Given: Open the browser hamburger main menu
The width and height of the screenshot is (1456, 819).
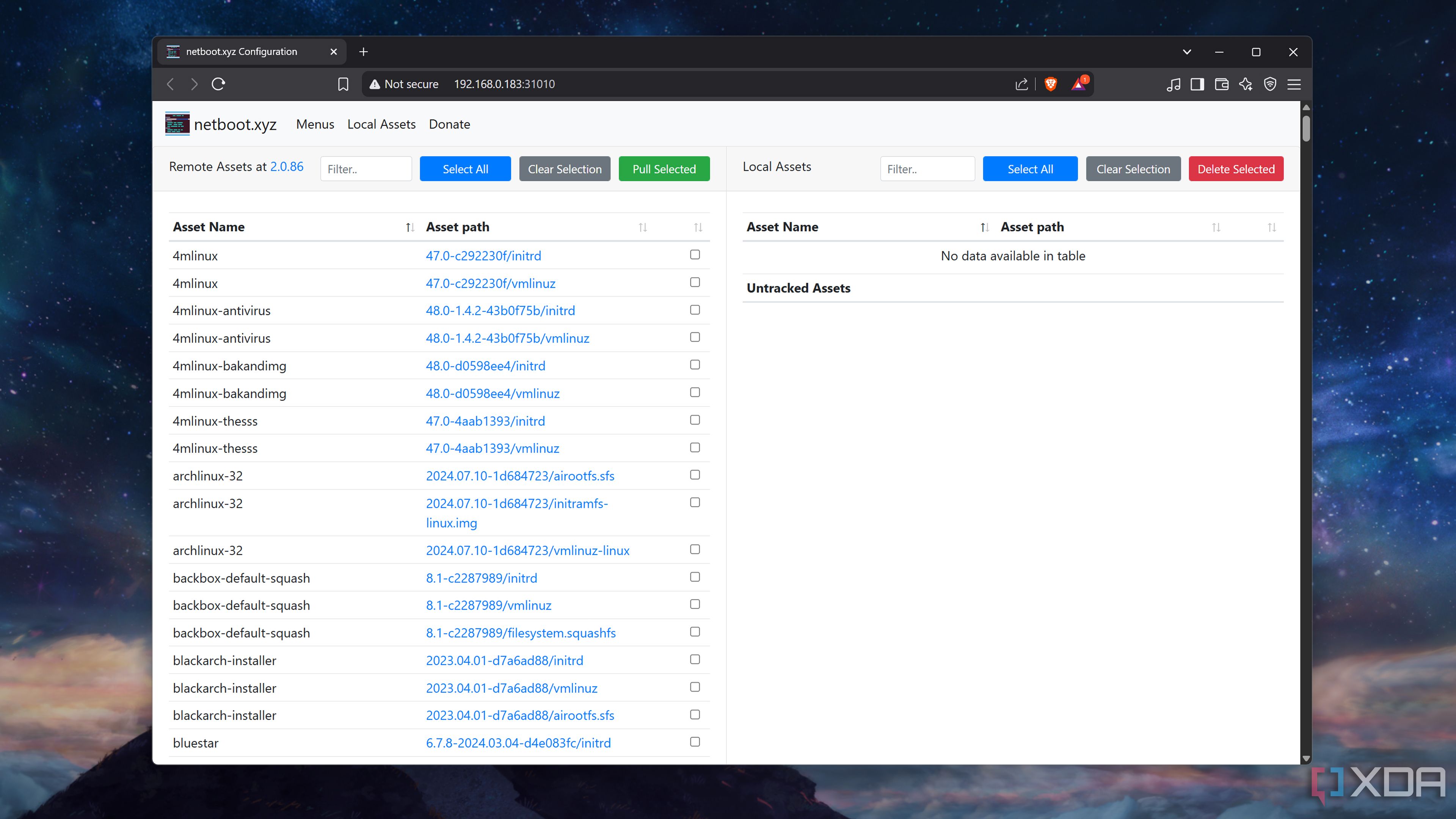Looking at the screenshot, I should pos(1294,84).
